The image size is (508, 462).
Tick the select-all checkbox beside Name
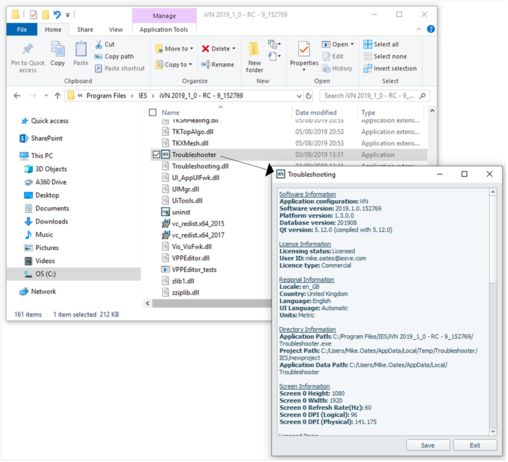tap(153, 113)
